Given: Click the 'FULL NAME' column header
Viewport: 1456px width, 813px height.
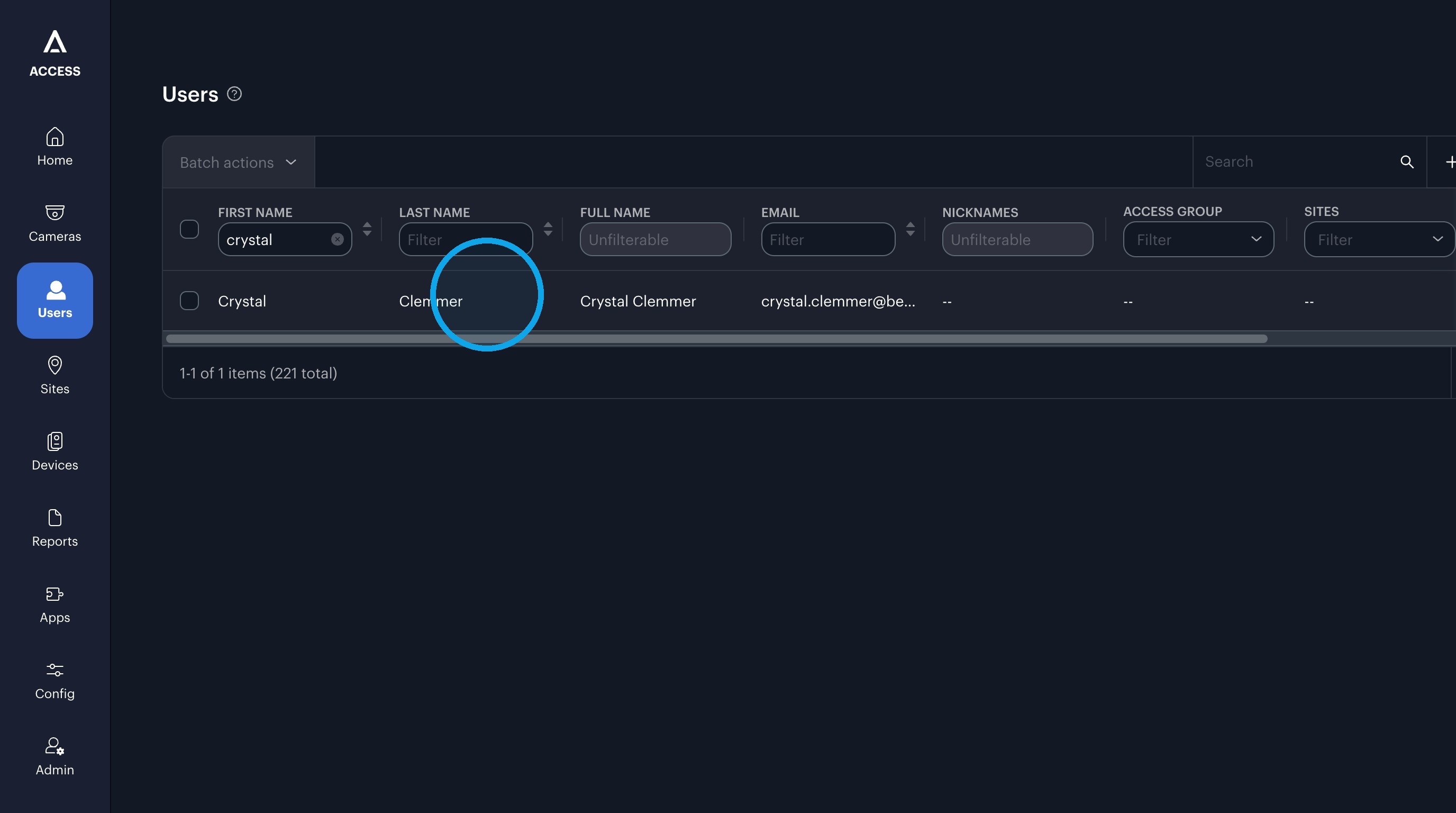Looking at the screenshot, I should [615, 213].
